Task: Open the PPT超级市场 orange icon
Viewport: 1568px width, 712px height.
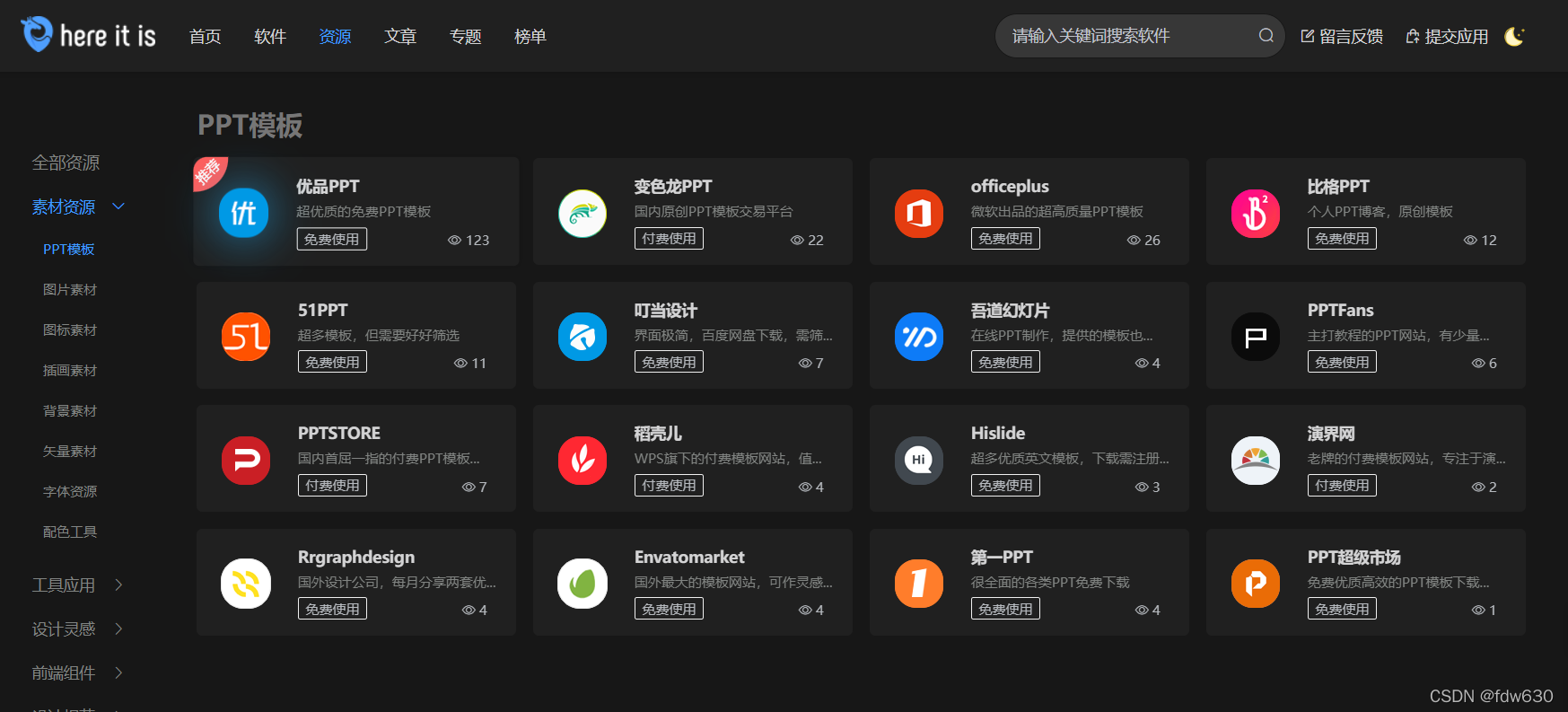Action: pos(1256,584)
